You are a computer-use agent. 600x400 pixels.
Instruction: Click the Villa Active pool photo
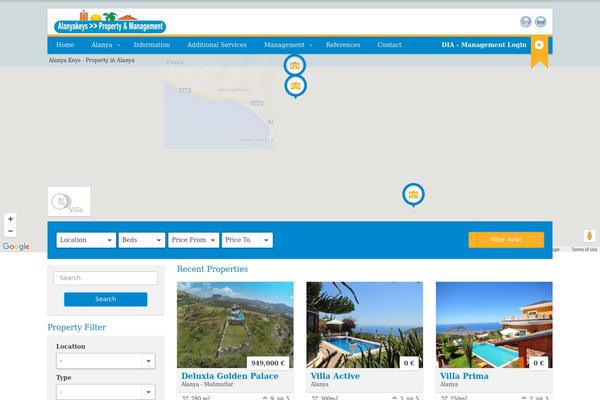365,325
